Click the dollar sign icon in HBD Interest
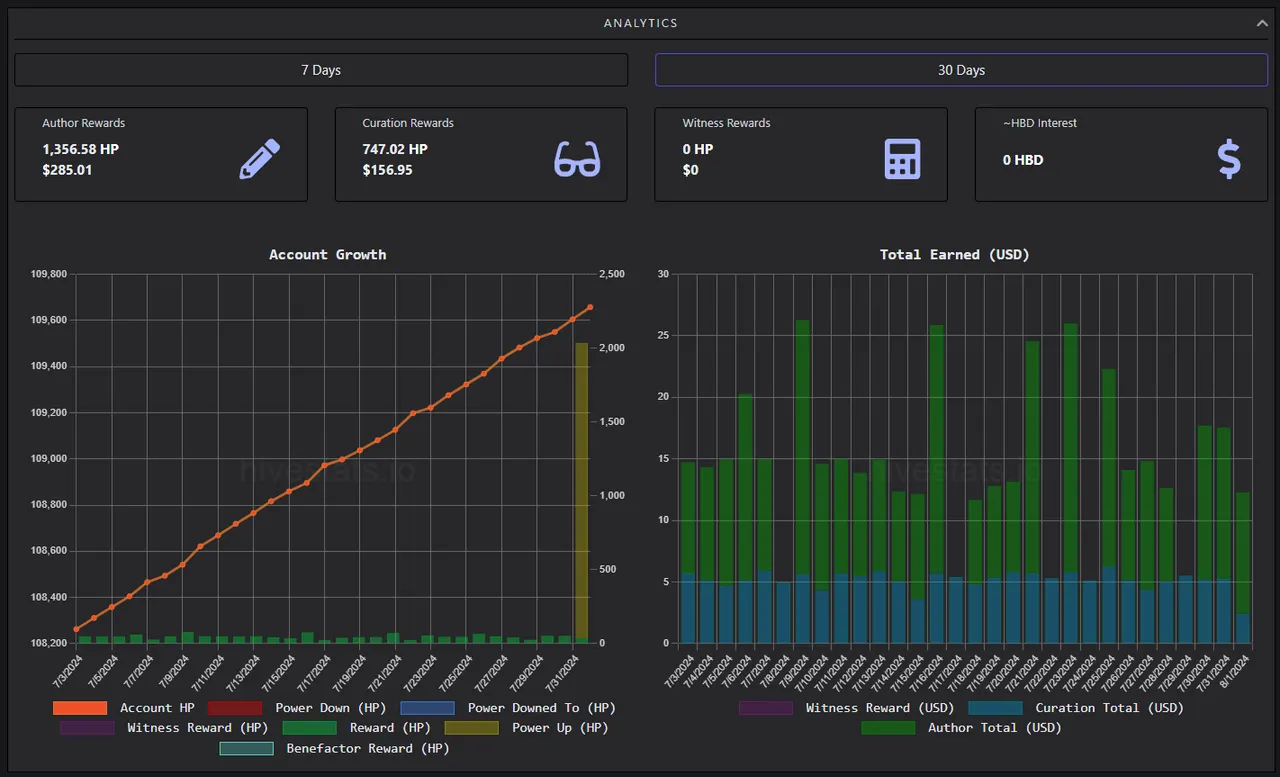Image resolution: width=1280 pixels, height=777 pixels. point(1229,159)
